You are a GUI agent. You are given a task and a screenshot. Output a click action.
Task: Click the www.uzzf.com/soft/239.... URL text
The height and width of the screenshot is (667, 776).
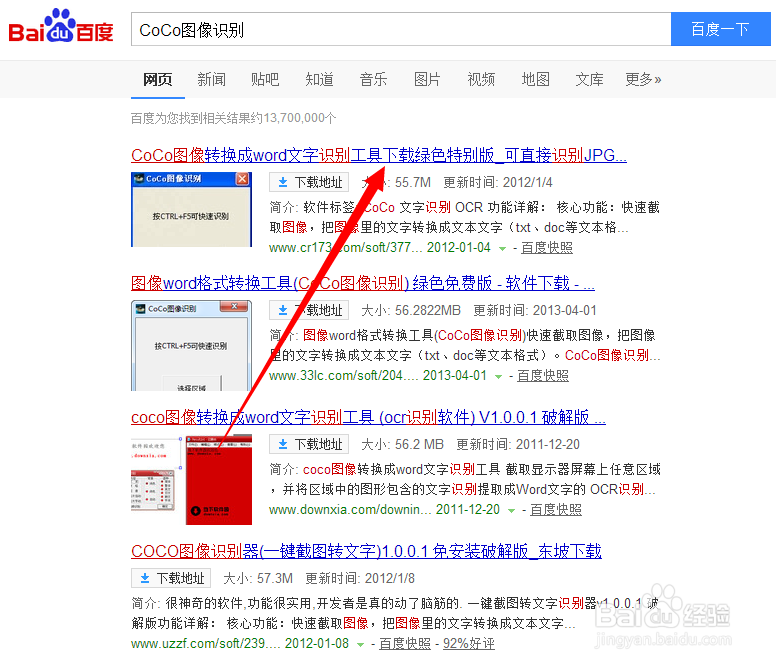pos(206,644)
